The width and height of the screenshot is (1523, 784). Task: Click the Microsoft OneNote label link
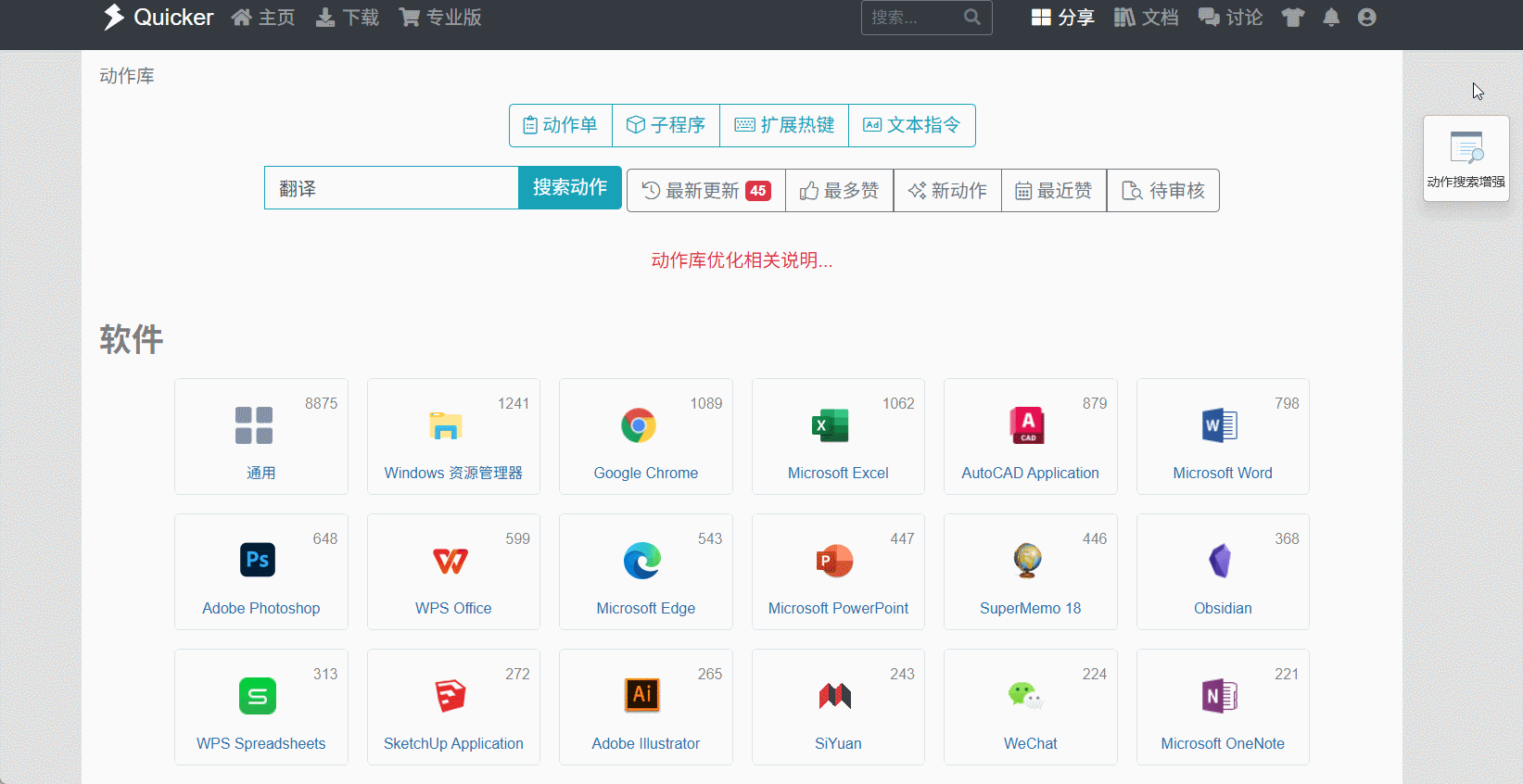[1223, 743]
